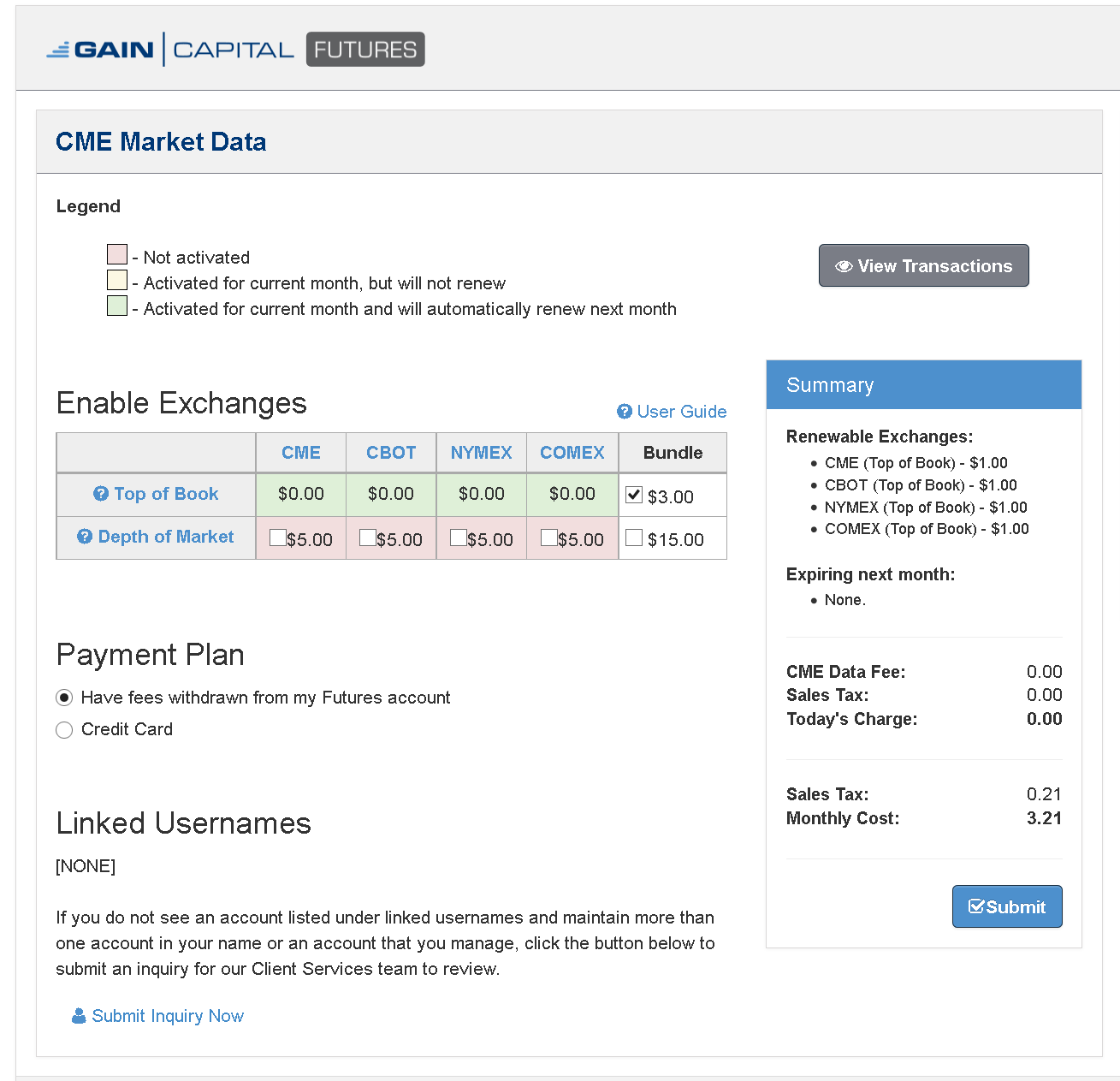This screenshot has width=1120, height=1081.
Task: Click the GAIN Capital Futures logo
Action: coord(235,50)
